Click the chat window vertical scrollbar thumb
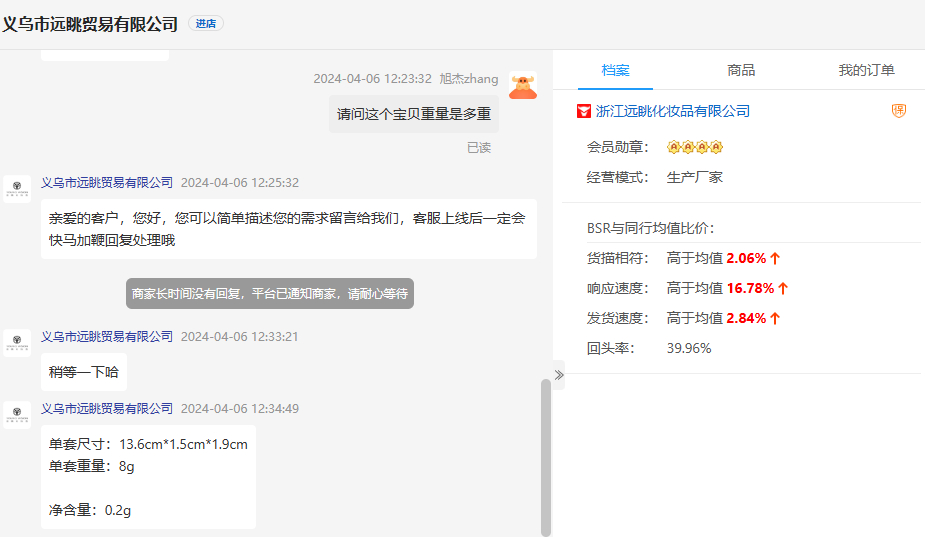 (x=546, y=455)
